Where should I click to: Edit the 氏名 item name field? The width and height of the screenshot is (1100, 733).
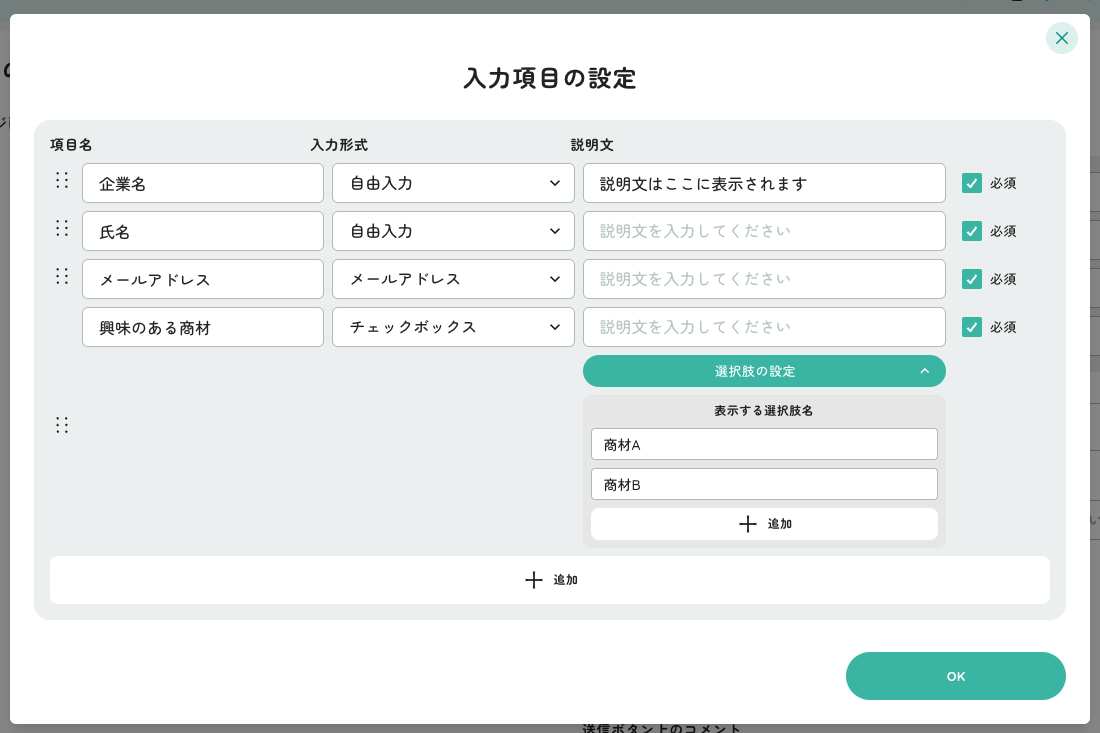pos(203,231)
